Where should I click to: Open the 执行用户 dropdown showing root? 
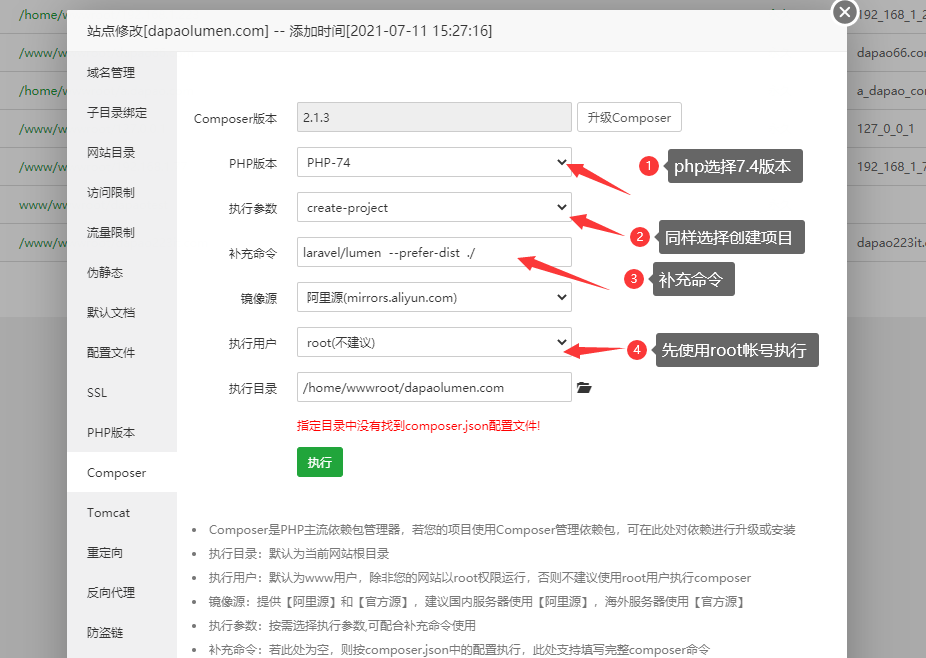tap(434, 343)
